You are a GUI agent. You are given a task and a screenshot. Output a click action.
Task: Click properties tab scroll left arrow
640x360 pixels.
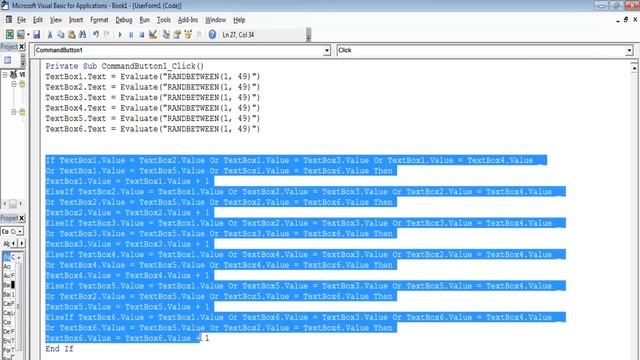pos(14,243)
